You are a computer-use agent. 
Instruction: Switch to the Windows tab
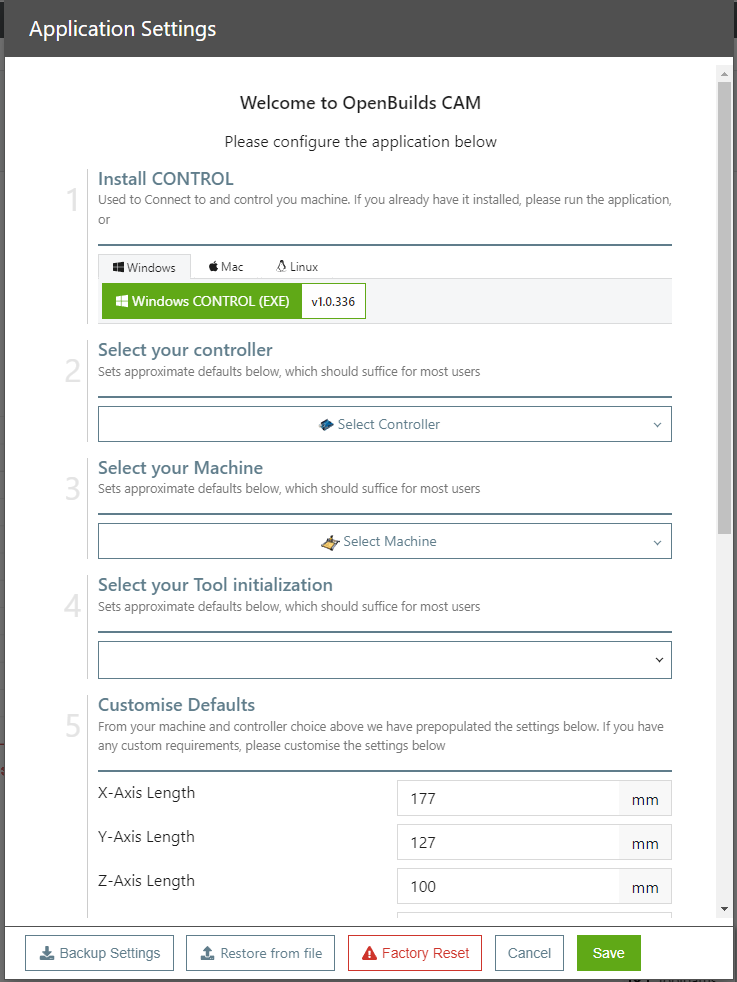144,267
